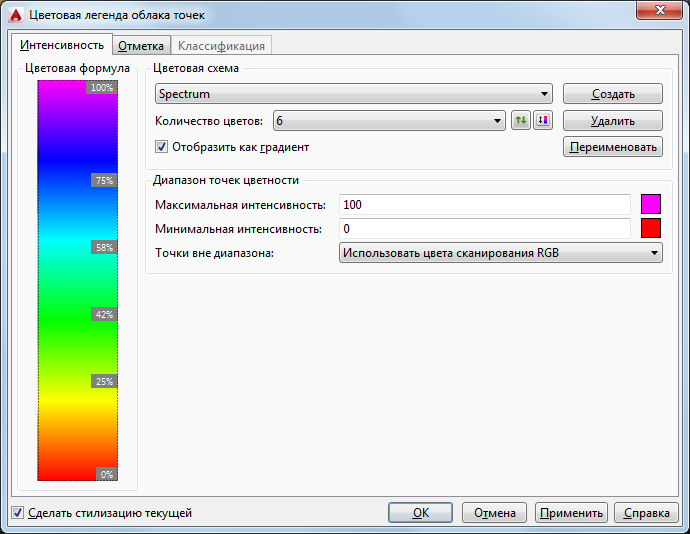This screenshot has height=534, width=690.
Task: Click the Создать button
Action: pyautogui.click(x=613, y=94)
